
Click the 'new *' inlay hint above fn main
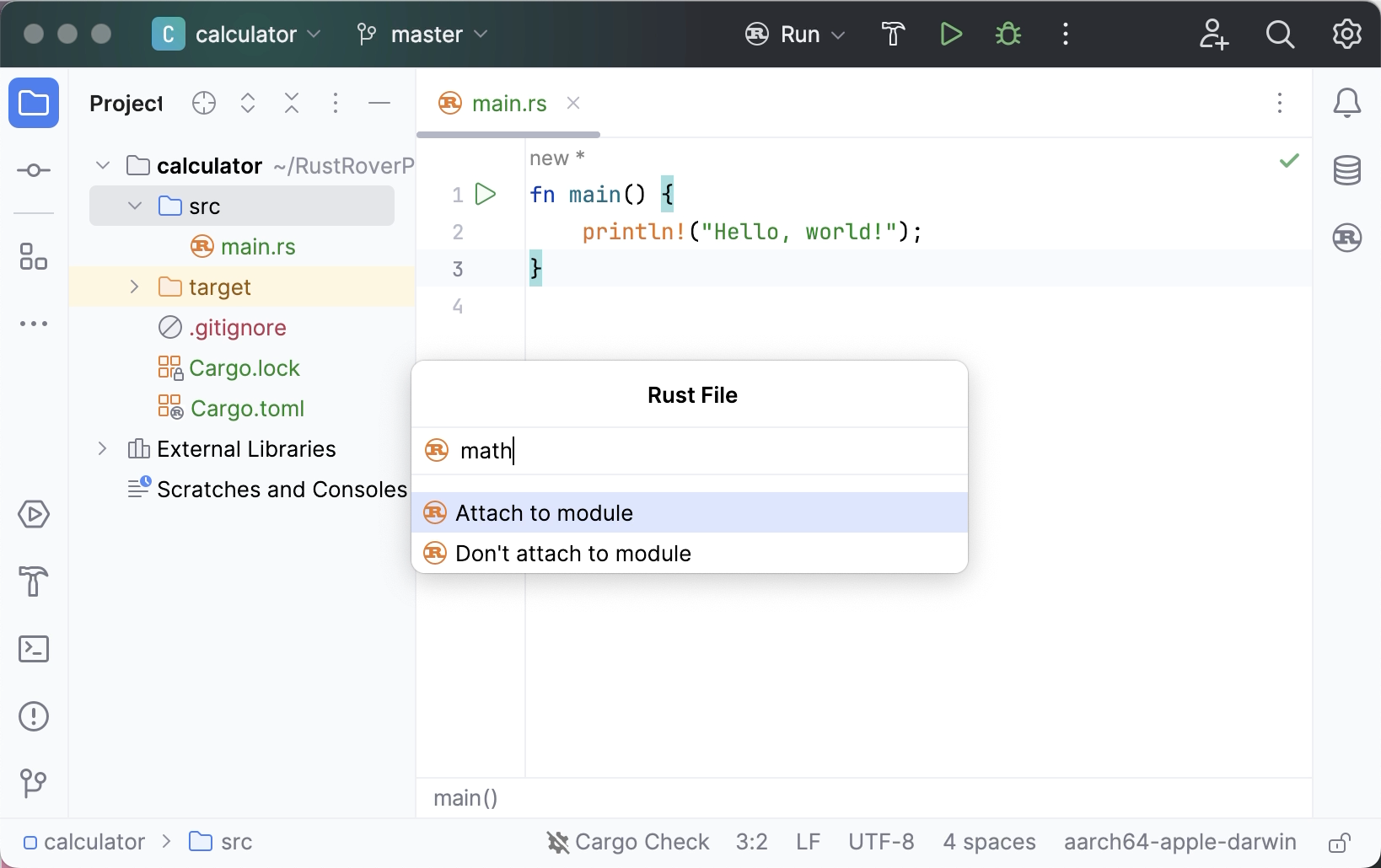click(556, 158)
